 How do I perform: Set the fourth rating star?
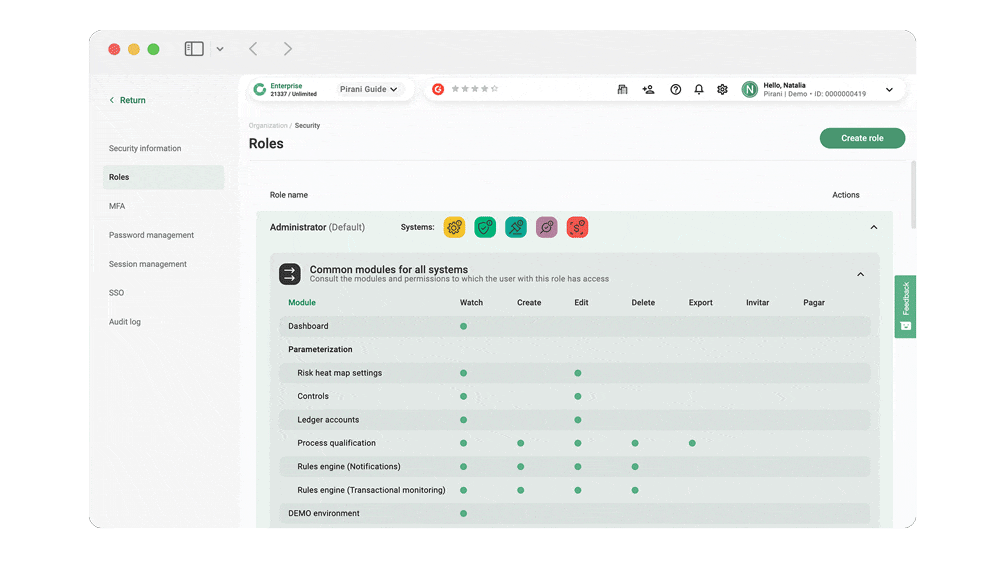(485, 89)
